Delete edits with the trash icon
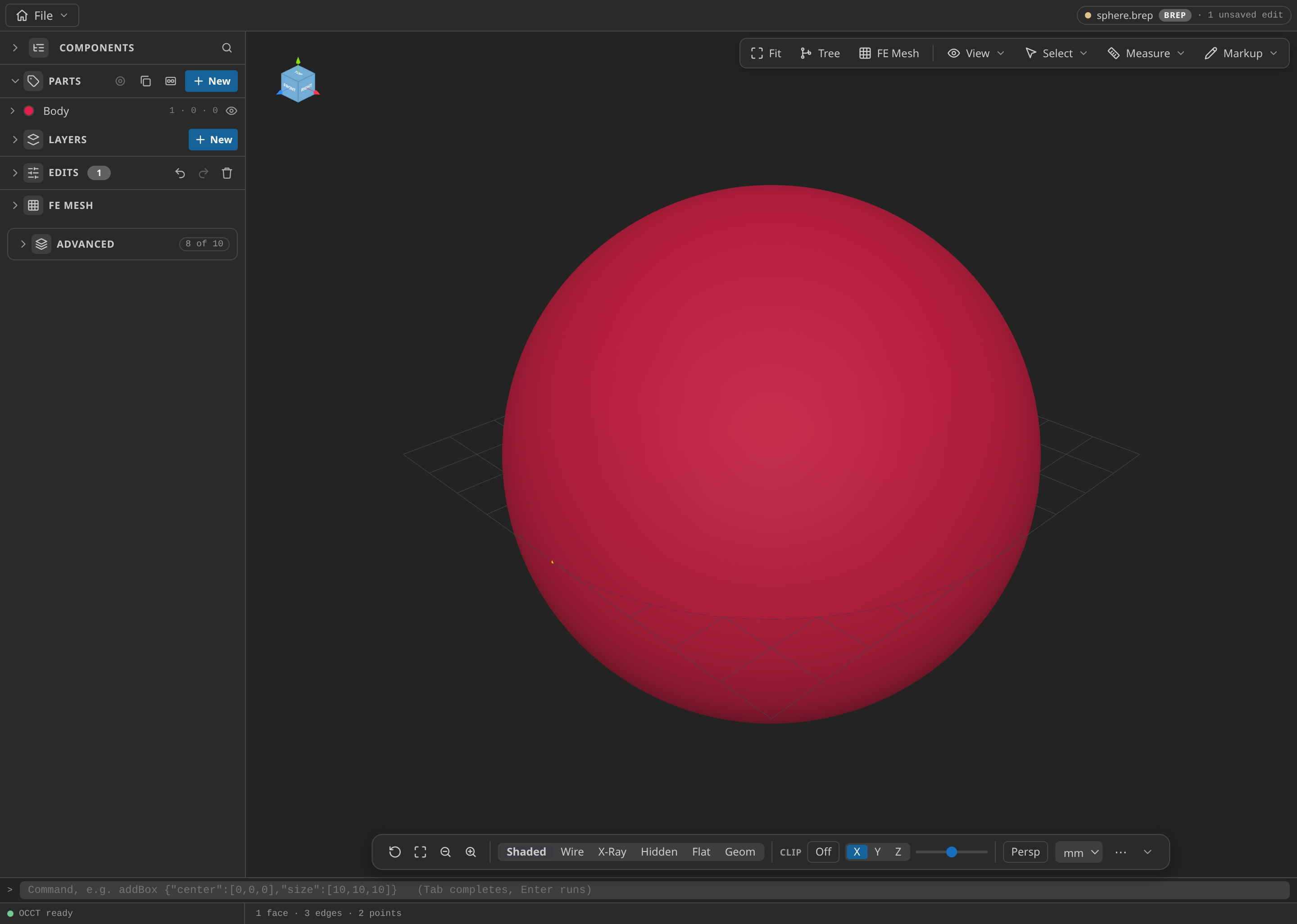The image size is (1297, 924). (x=227, y=173)
